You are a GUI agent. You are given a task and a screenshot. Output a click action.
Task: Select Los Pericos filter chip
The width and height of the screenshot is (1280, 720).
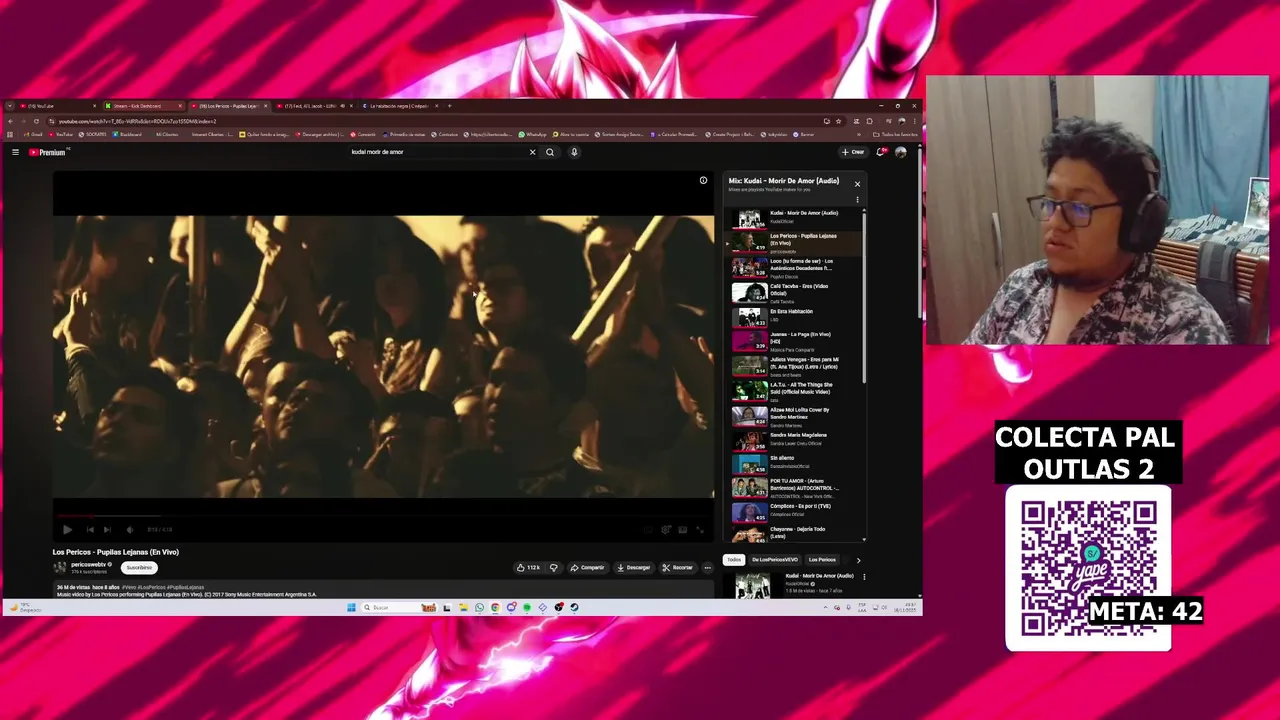(x=822, y=560)
